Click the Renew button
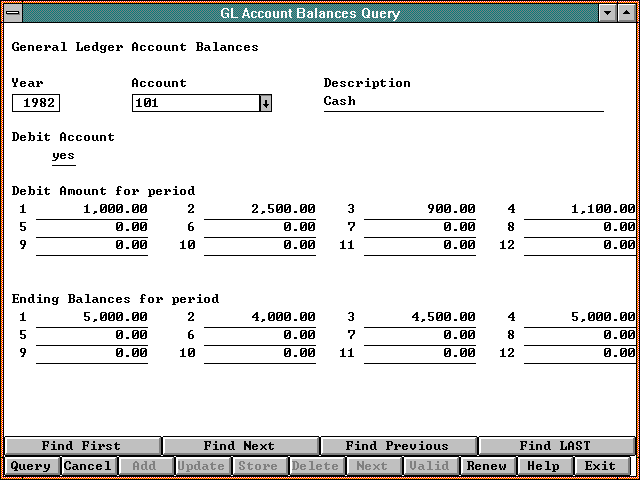The width and height of the screenshot is (640, 480). click(487, 466)
